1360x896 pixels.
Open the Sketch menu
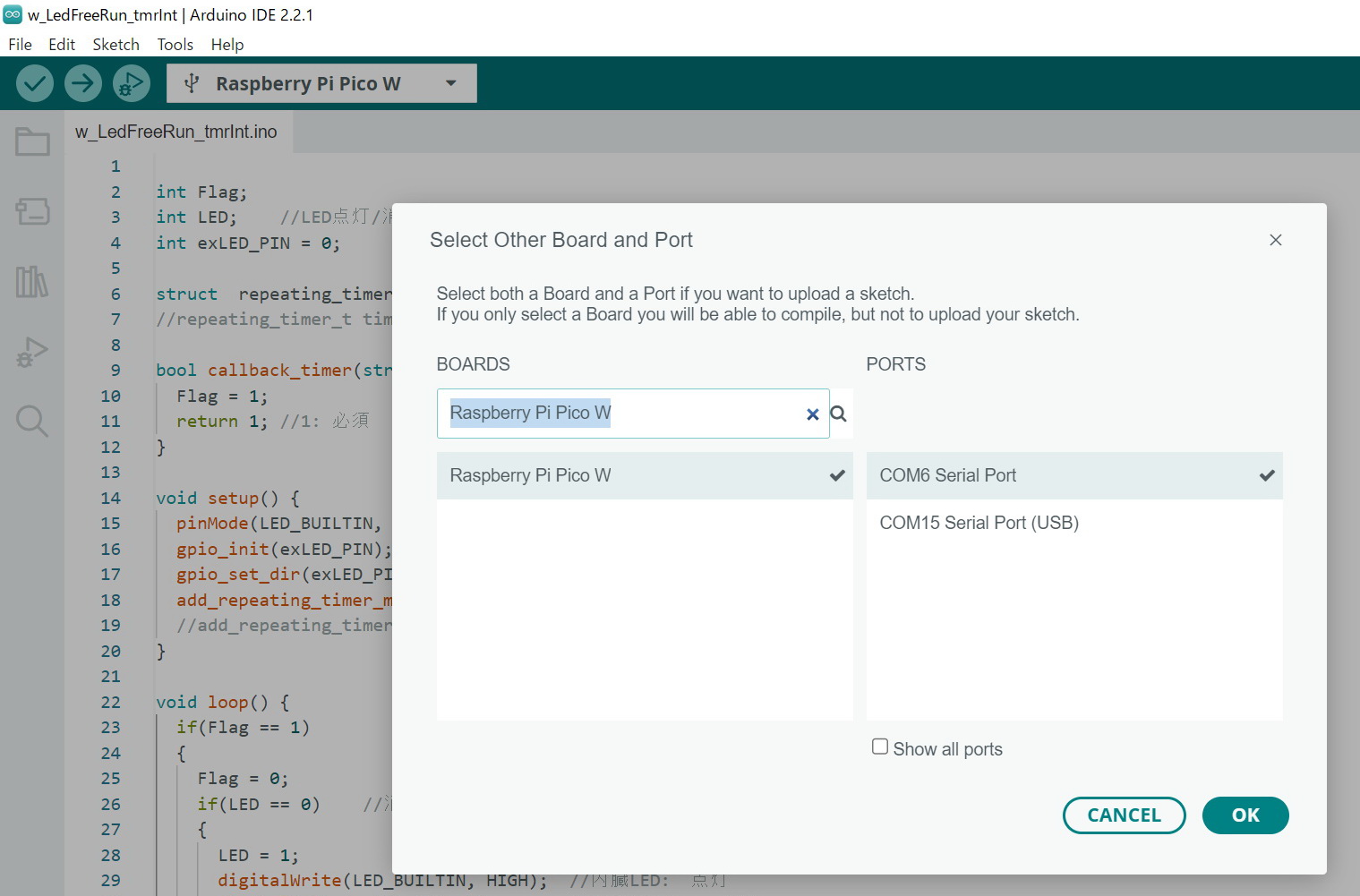[x=116, y=45]
